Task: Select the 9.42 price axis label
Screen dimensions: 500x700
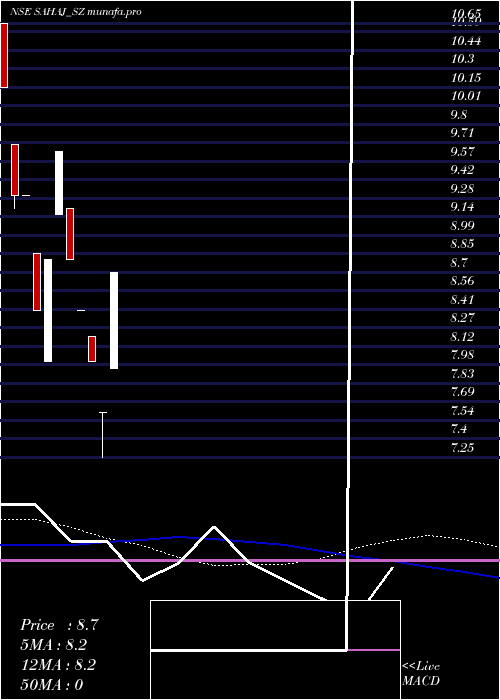Action: (x=462, y=170)
